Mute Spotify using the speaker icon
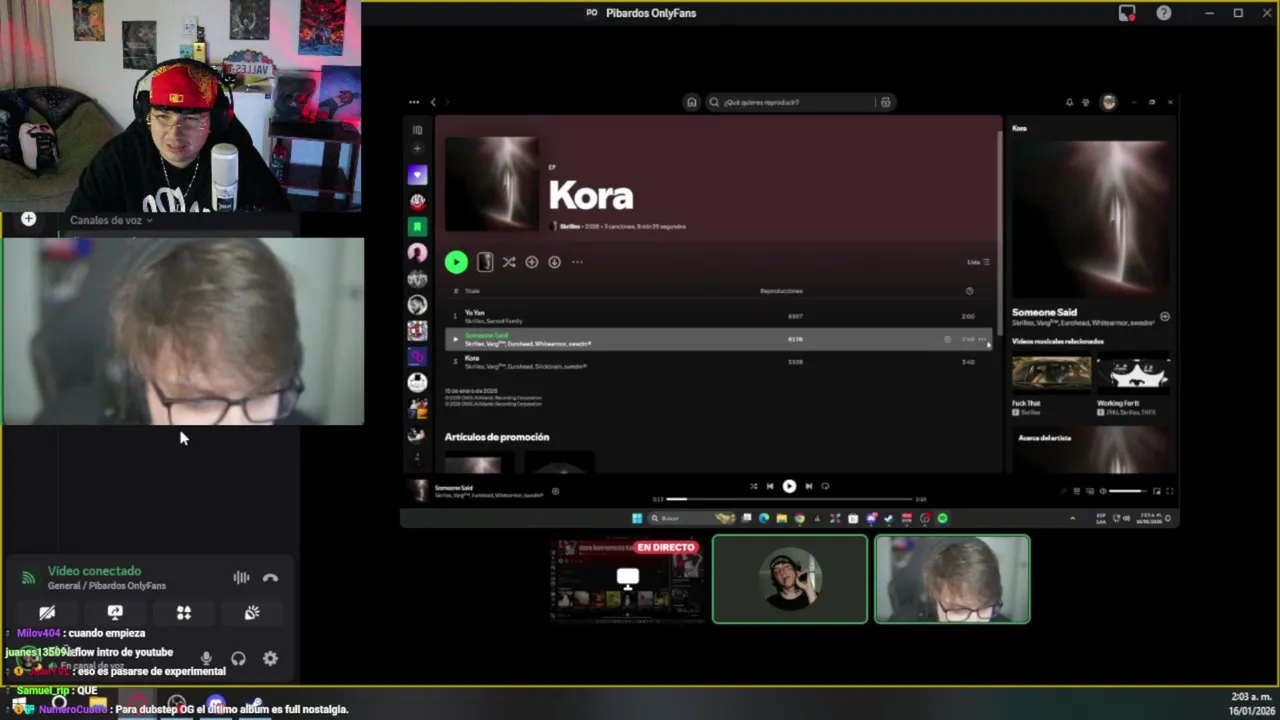This screenshot has width=1280, height=720. [x=1103, y=491]
